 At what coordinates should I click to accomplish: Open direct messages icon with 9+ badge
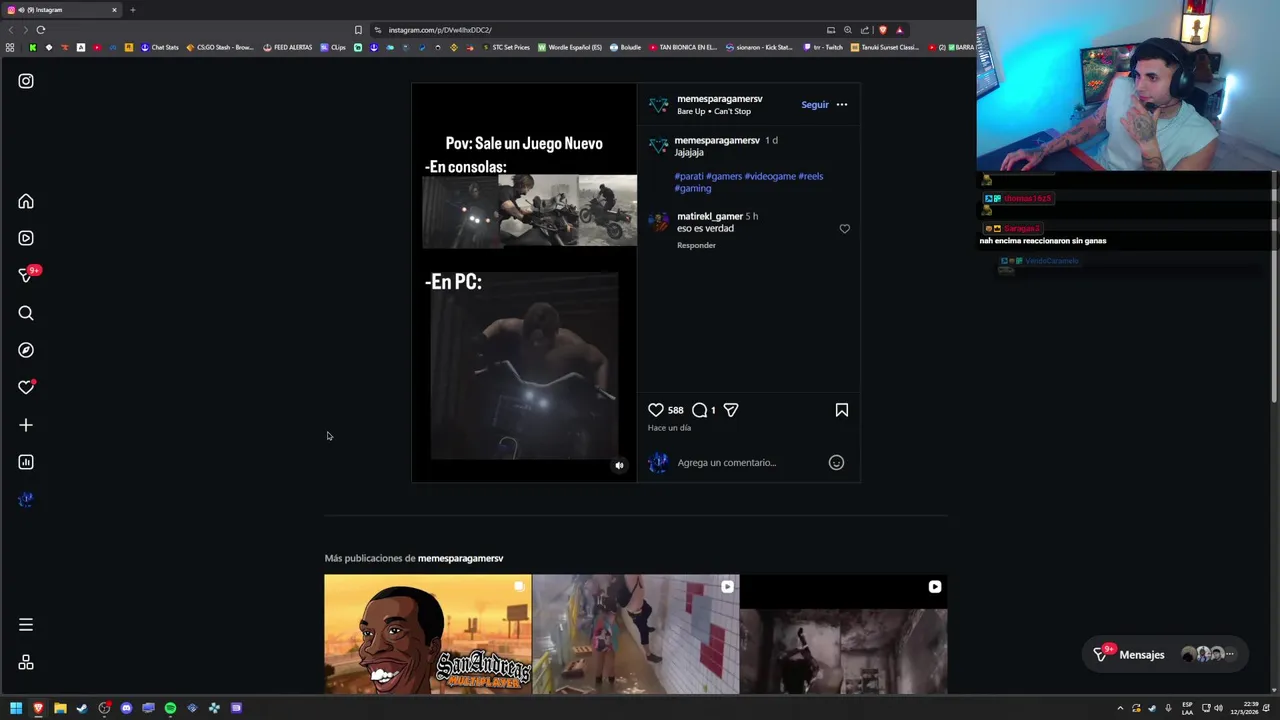tap(27, 275)
